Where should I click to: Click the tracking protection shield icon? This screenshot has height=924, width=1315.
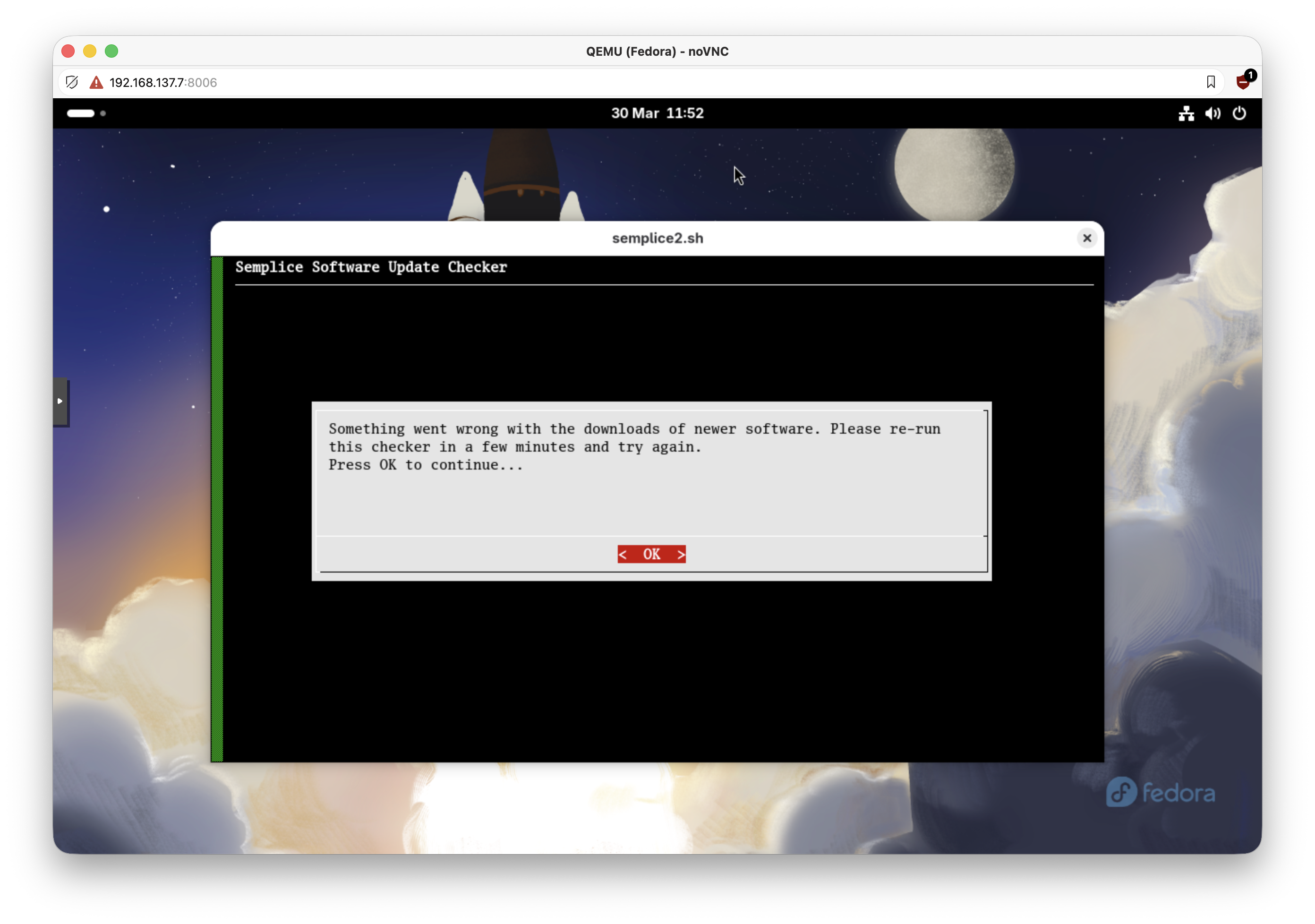click(72, 83)
